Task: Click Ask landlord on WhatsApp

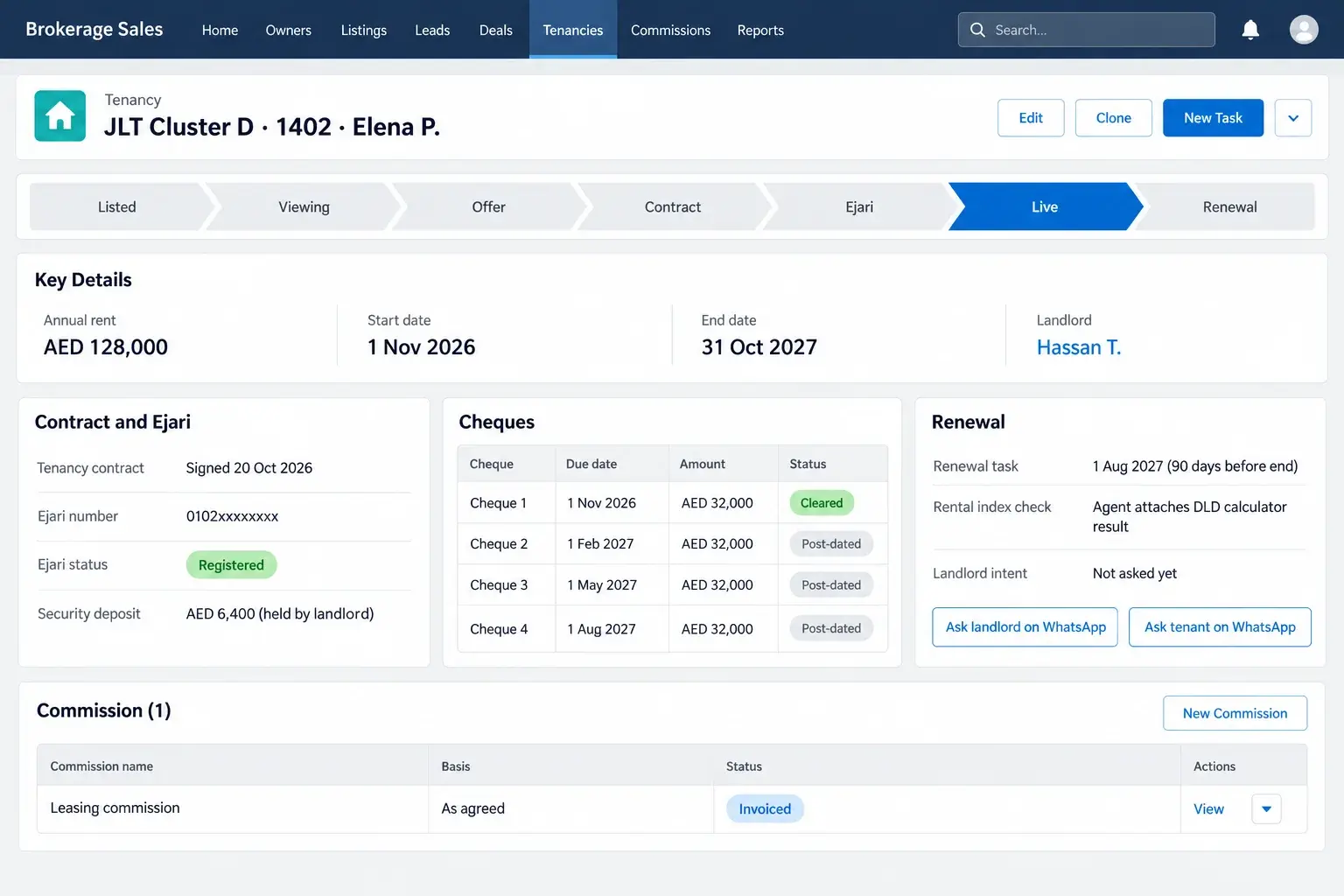Action: click(x=1025, y=627)
